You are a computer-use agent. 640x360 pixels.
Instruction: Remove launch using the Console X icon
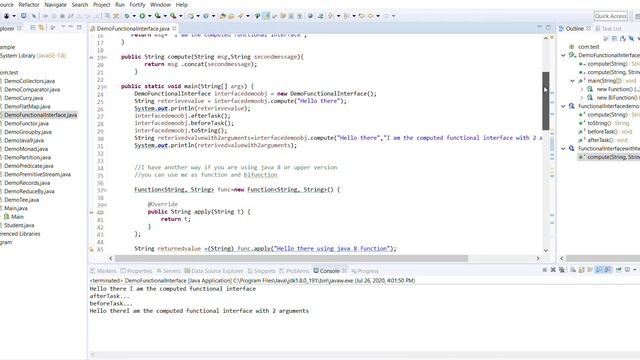tap(553, 270)
